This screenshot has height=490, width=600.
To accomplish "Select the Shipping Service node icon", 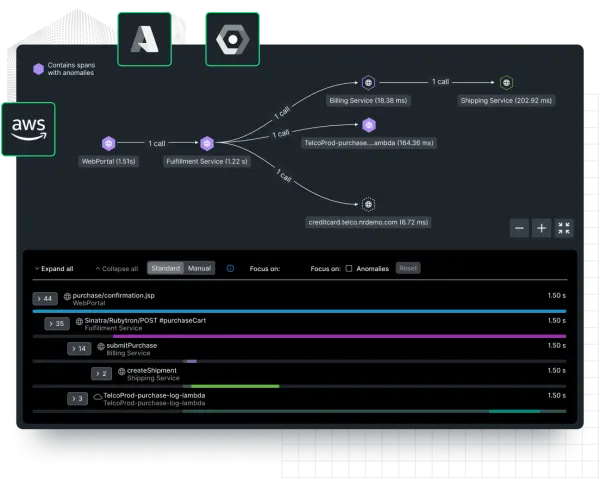I will coord(506,83).
